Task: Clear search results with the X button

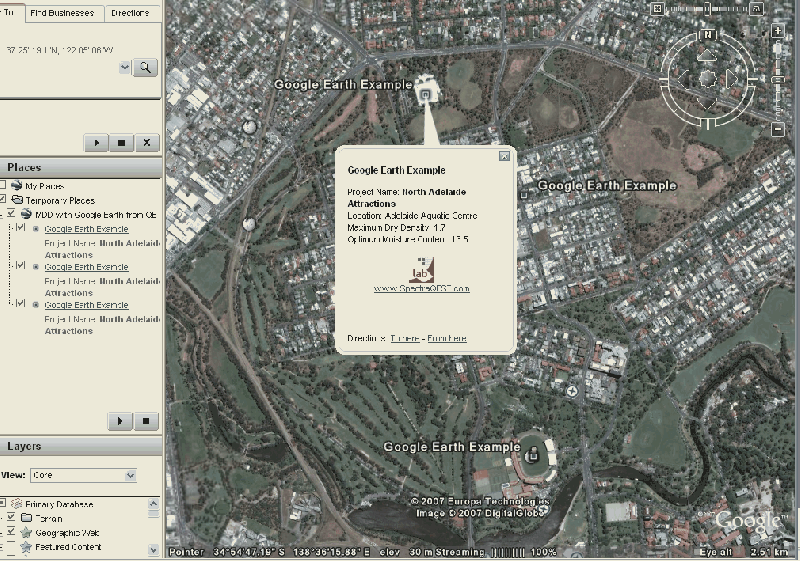Action: point(147,143)
